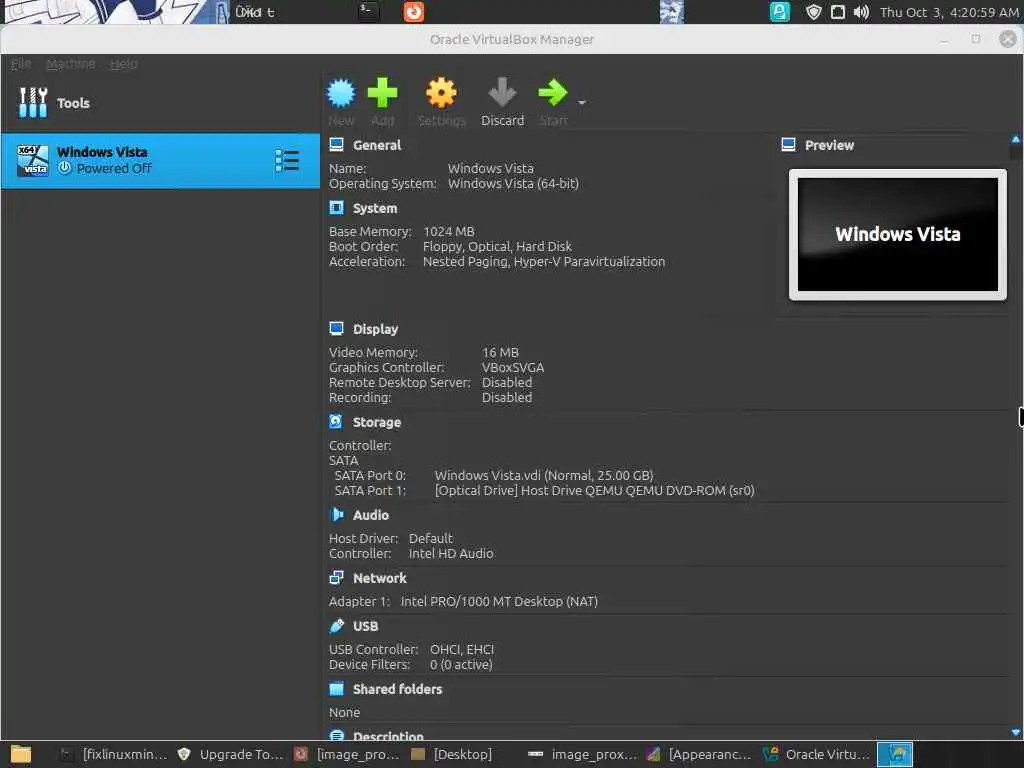The height and width of the screenshot is (768, 1024).
Task: Click the USB section heading
Action: point(365,626)
